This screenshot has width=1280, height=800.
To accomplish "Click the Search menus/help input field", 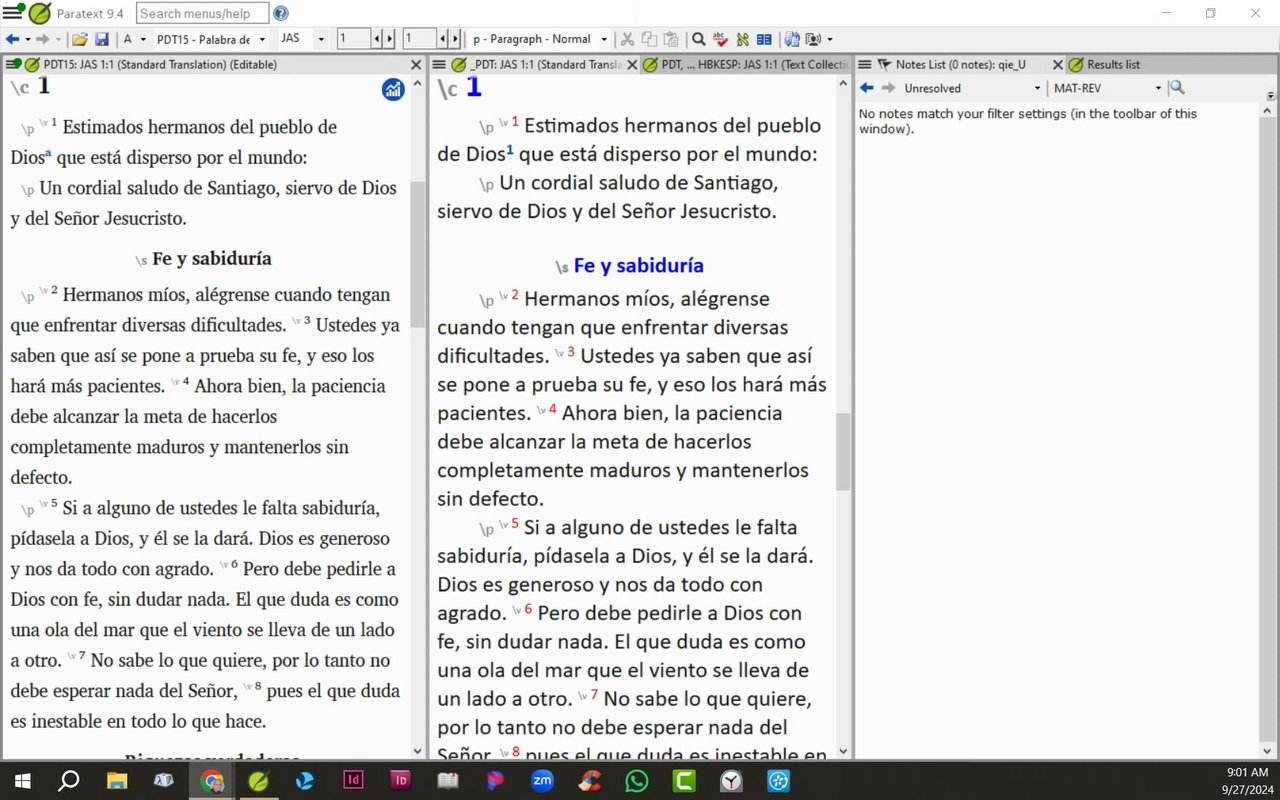I will (x=202, y=13).
